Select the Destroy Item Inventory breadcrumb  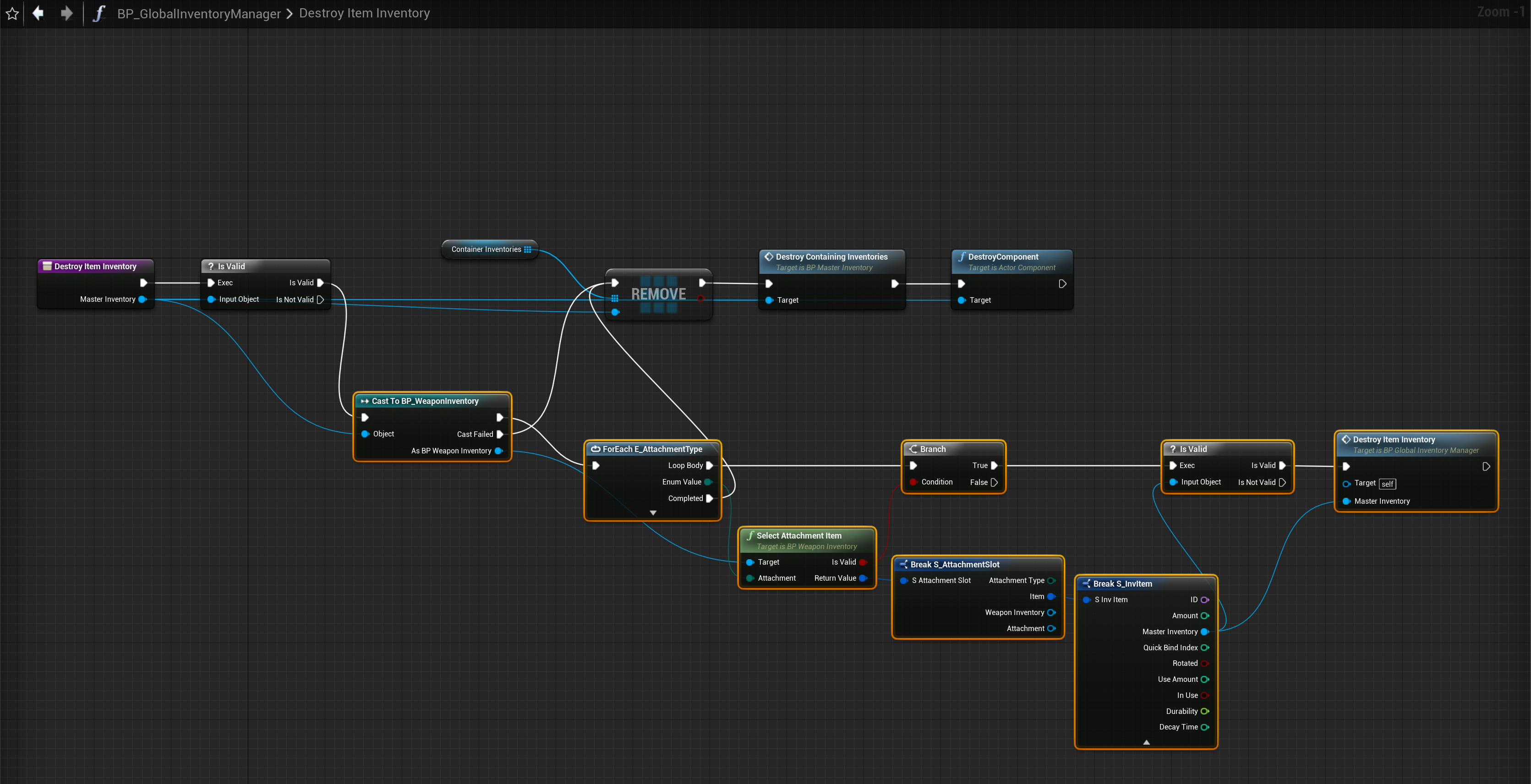[x=364, y=13]
